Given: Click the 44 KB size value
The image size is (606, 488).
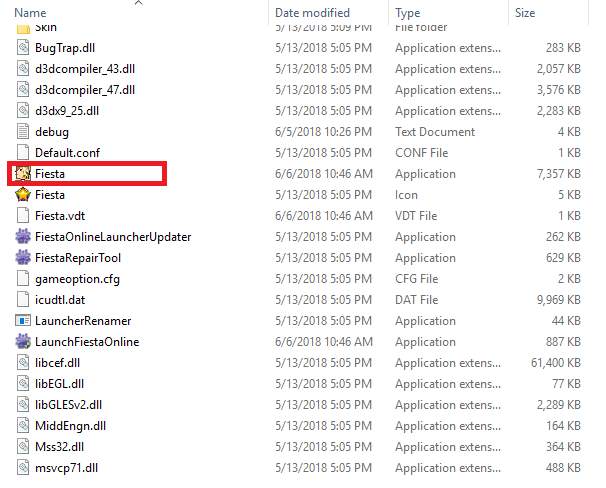Looking at the screenshot, I should pos(566,321).
